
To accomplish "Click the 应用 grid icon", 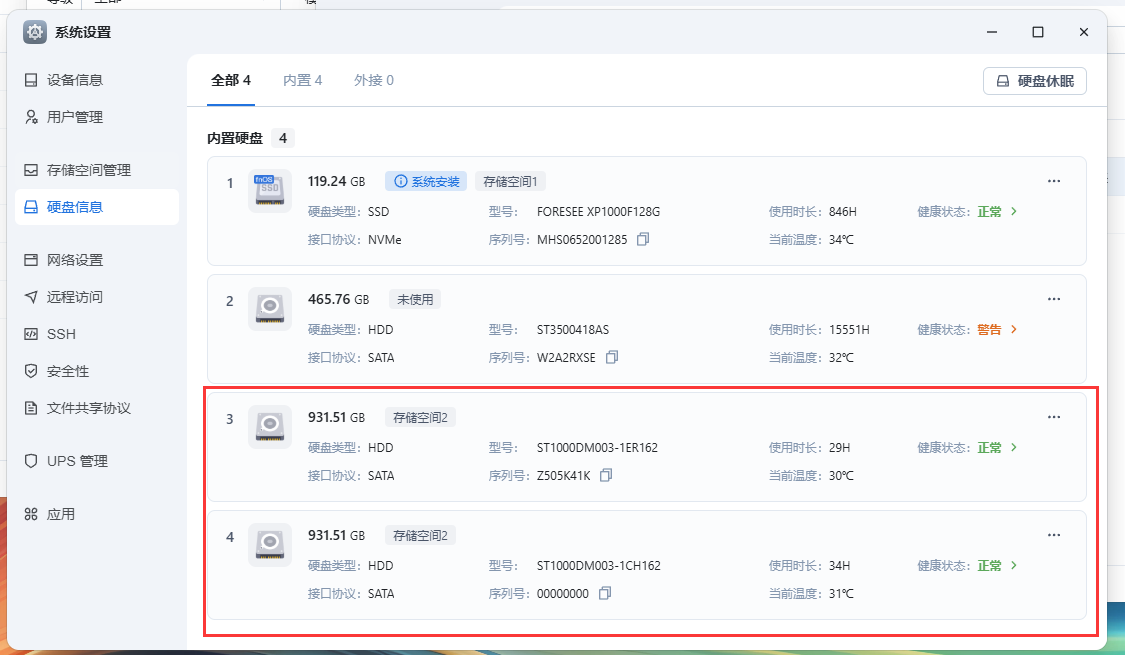I will [x=31, y=514].
